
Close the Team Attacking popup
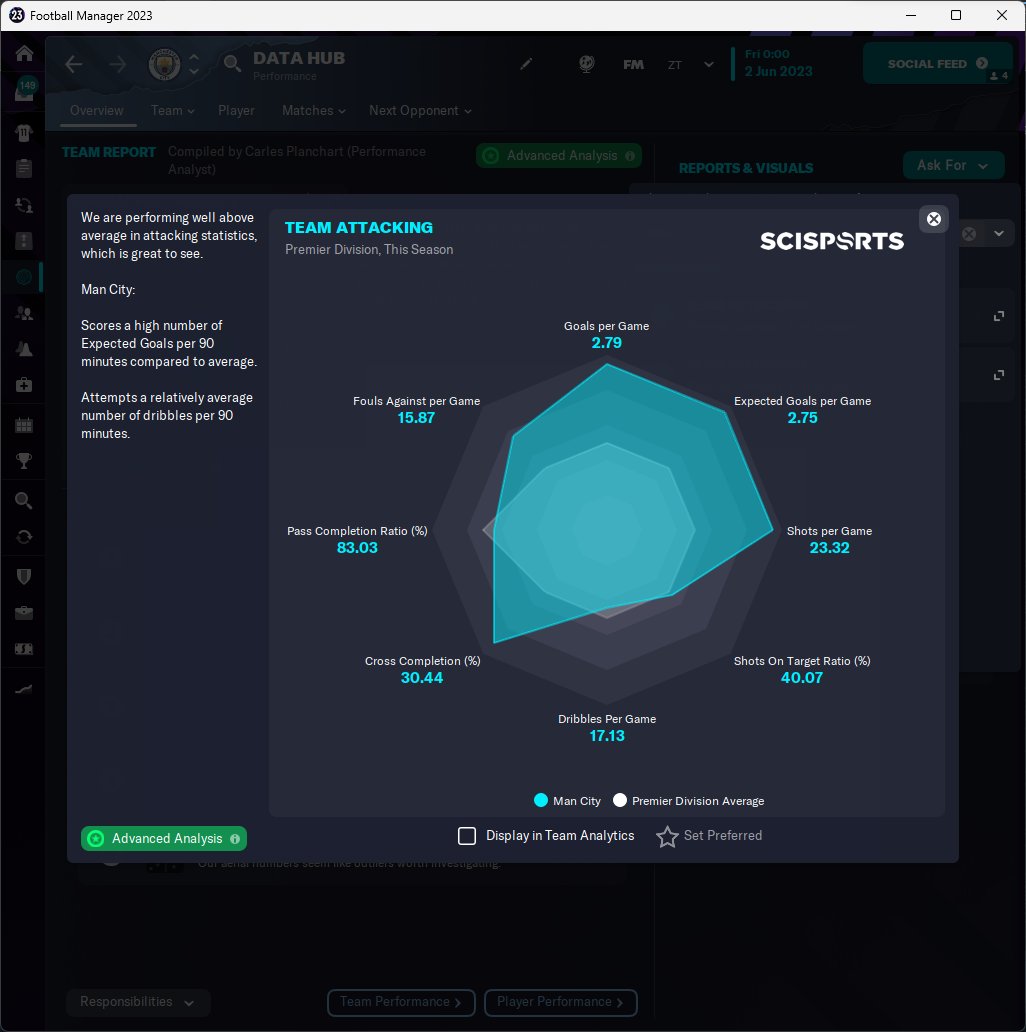(933, 219)
